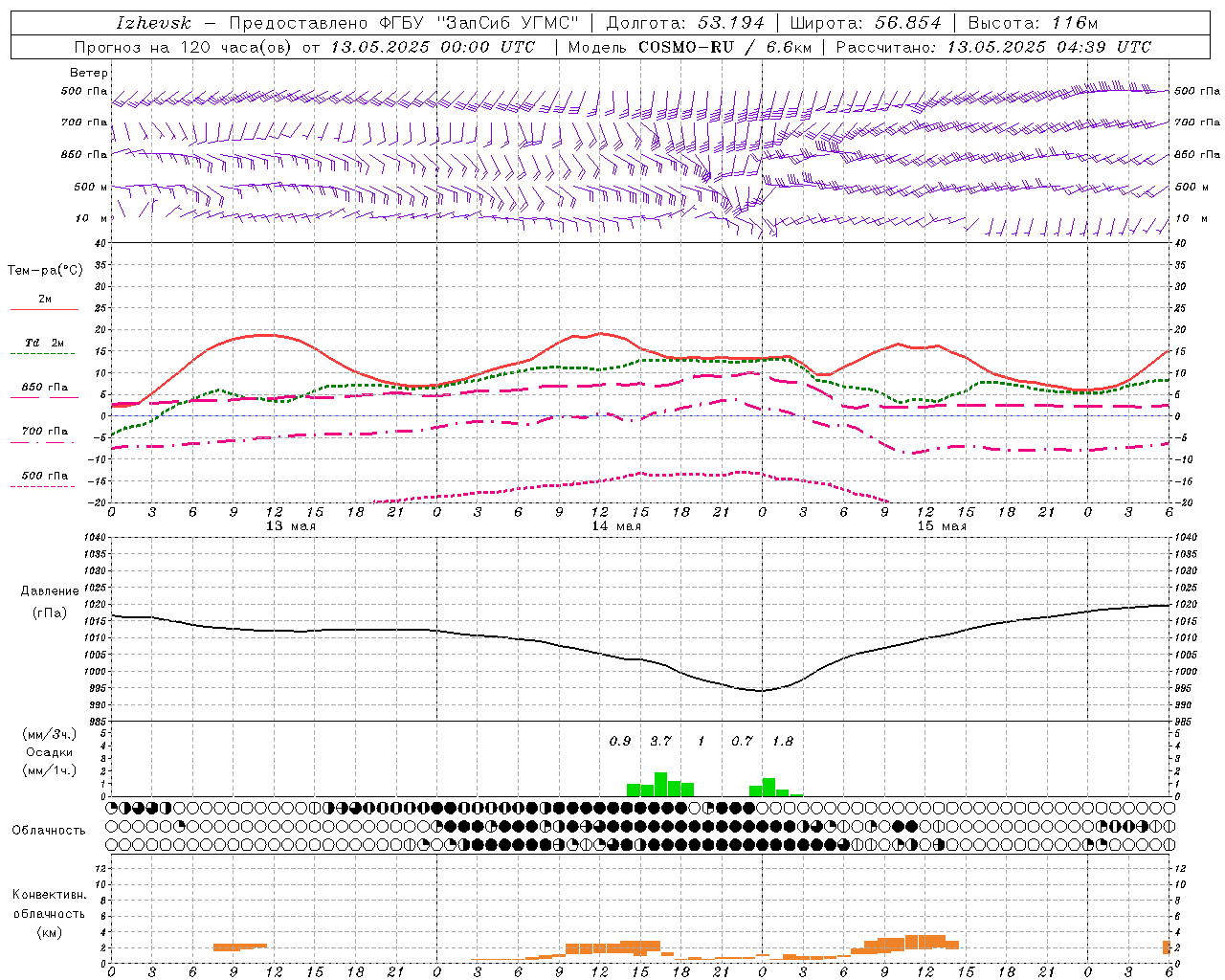1225x980 pixels.
Task: Click the 850 гПа temperature legend entry
Action: pos(45,388)
